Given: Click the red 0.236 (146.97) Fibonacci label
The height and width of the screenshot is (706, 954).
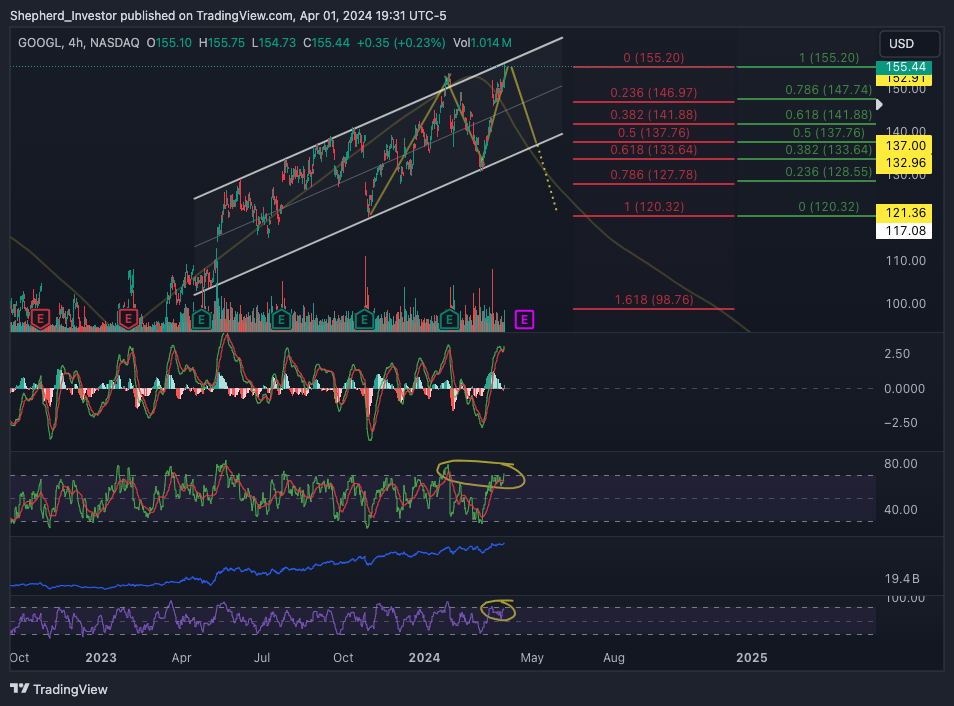Looking at the screenshot, I should (x=653, y=93).
